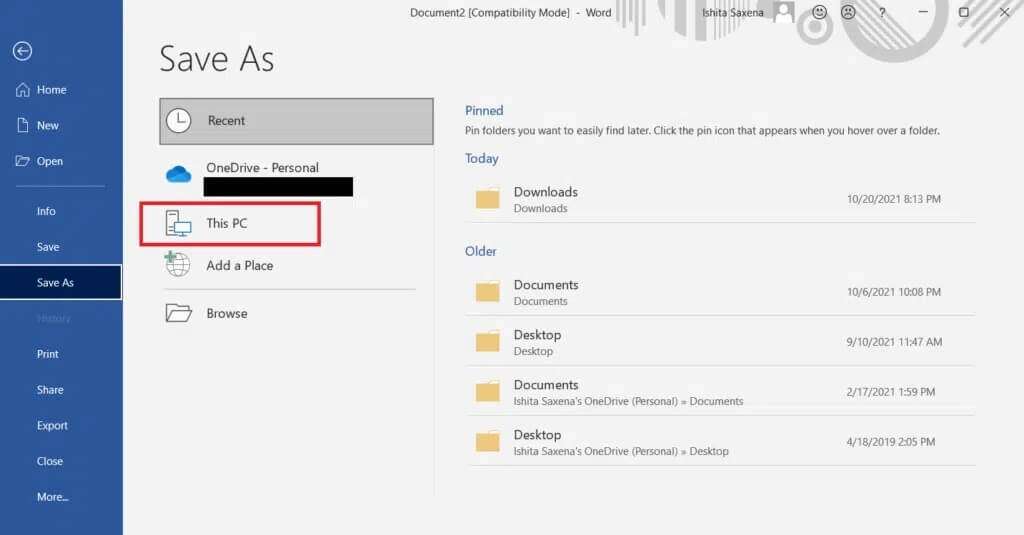
Task: Click the smiley face feedback icon
Action: [x=819, y=12]
